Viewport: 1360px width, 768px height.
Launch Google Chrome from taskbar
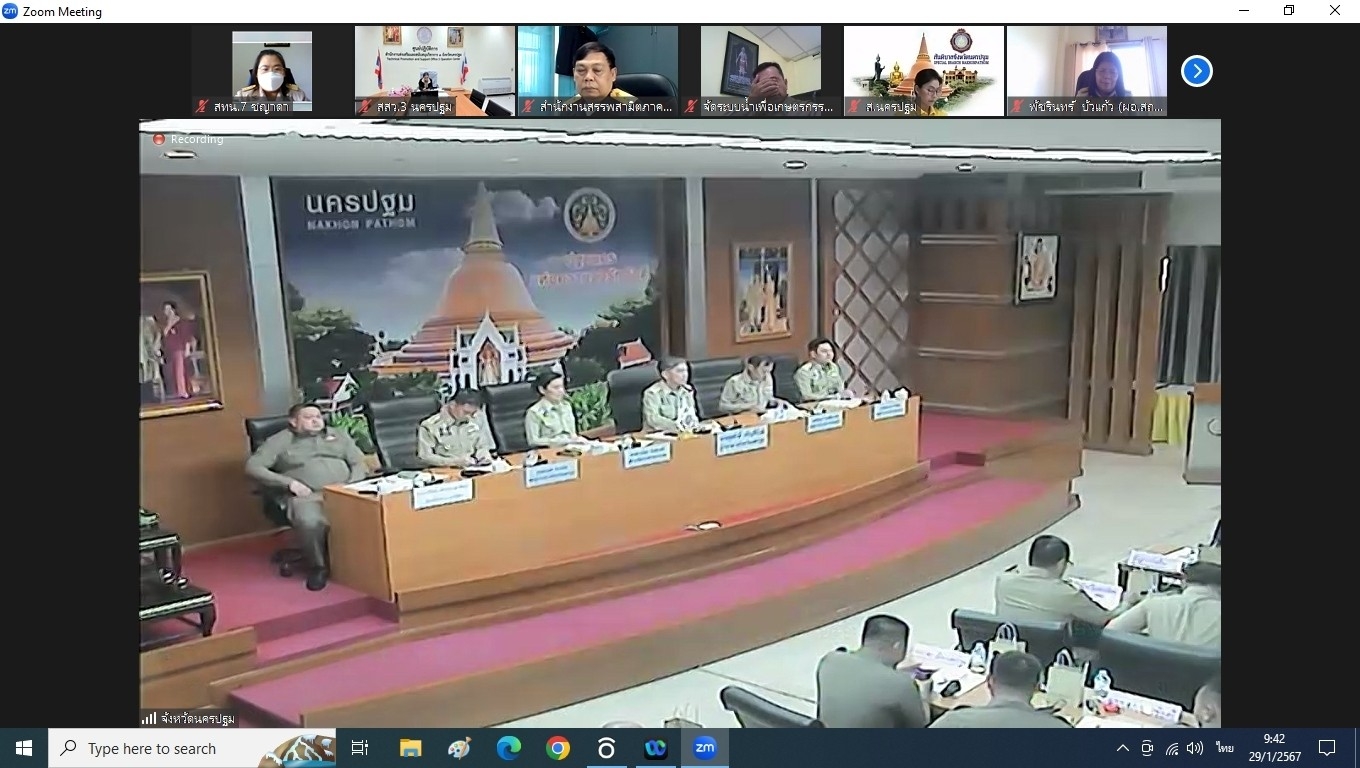pos(557,748)
